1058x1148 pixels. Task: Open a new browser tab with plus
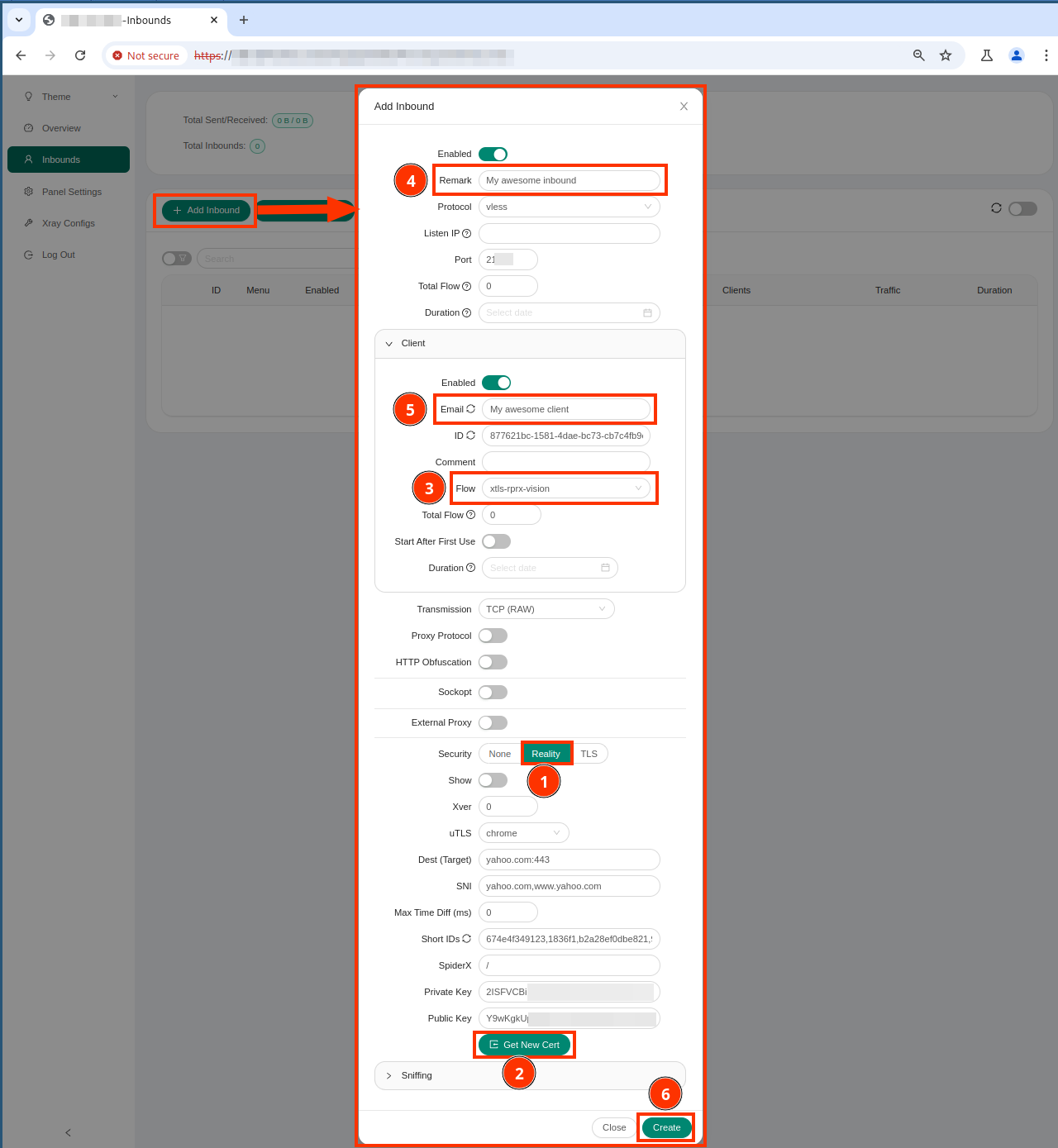(x=244, y=20)
